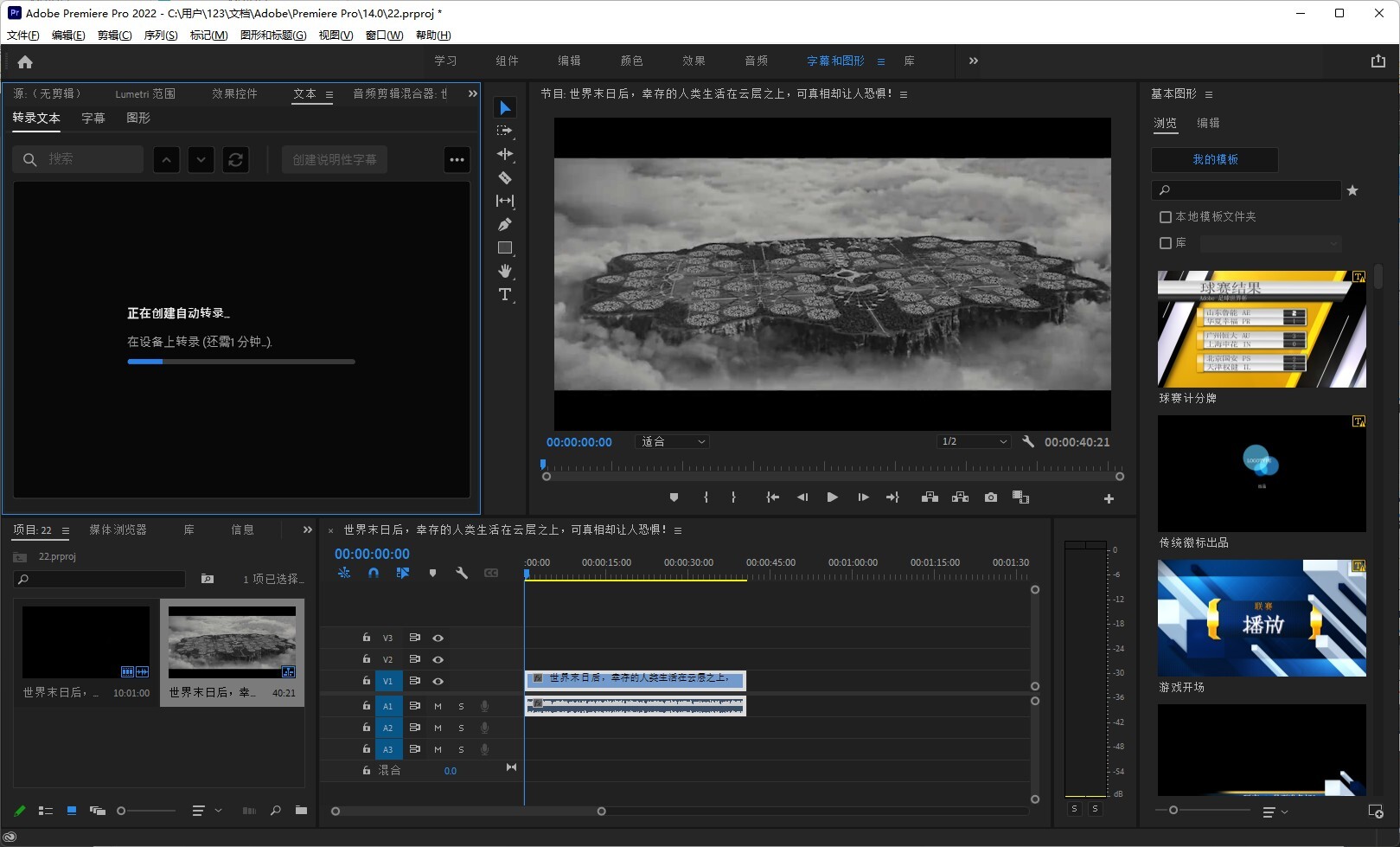
Task: Open the 1/2 playback resolution dropdown
Action: (x=974, y=442)
